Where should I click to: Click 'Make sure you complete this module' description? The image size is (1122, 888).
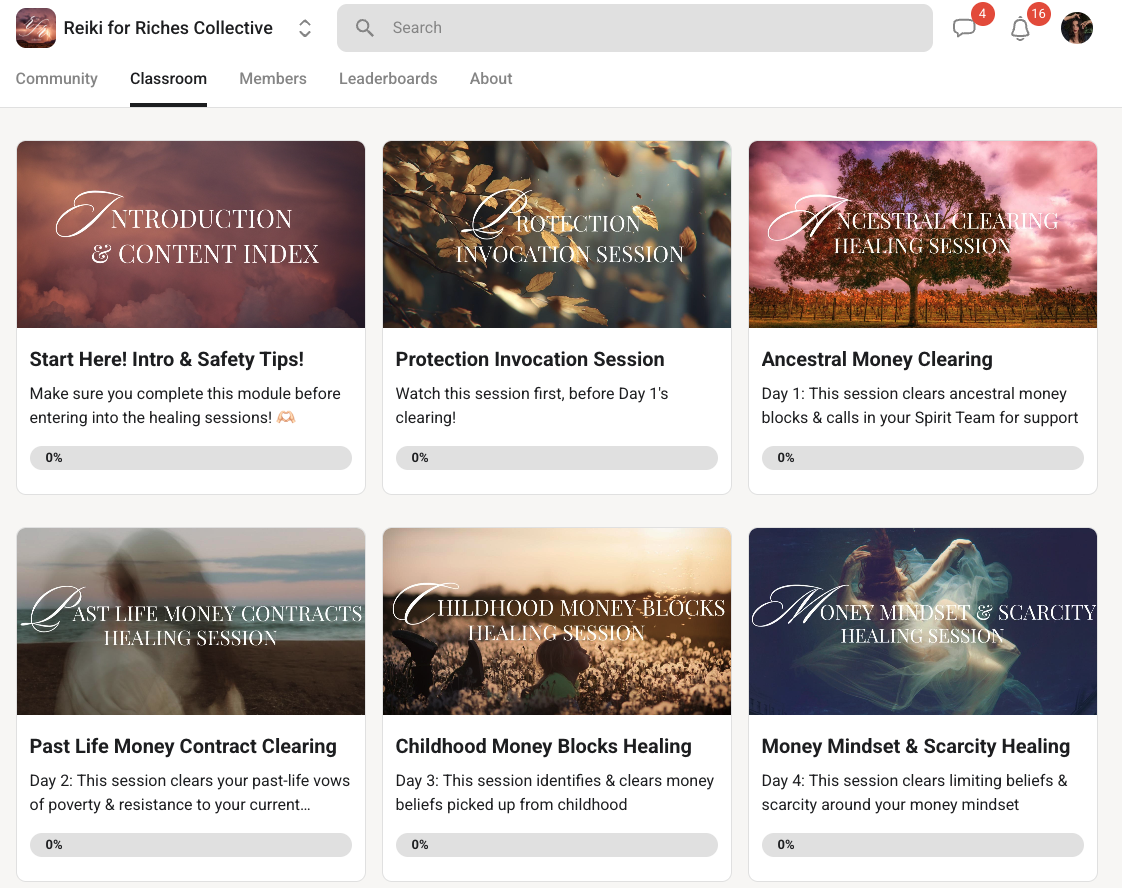(x=185, y=406)
